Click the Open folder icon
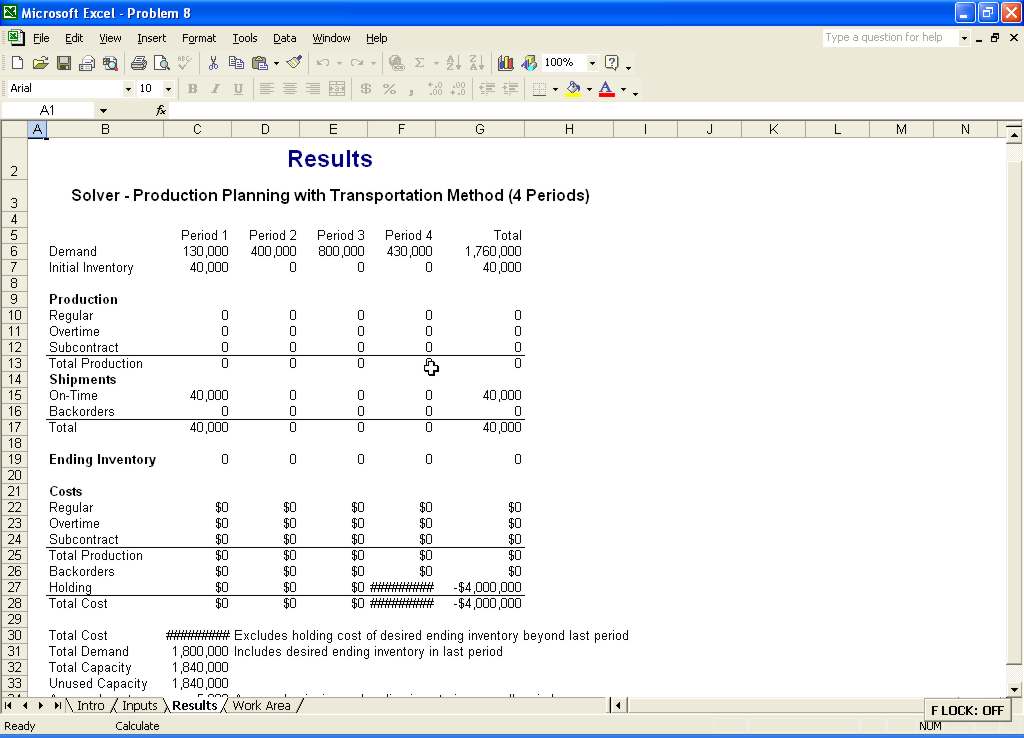 point(40,63)
